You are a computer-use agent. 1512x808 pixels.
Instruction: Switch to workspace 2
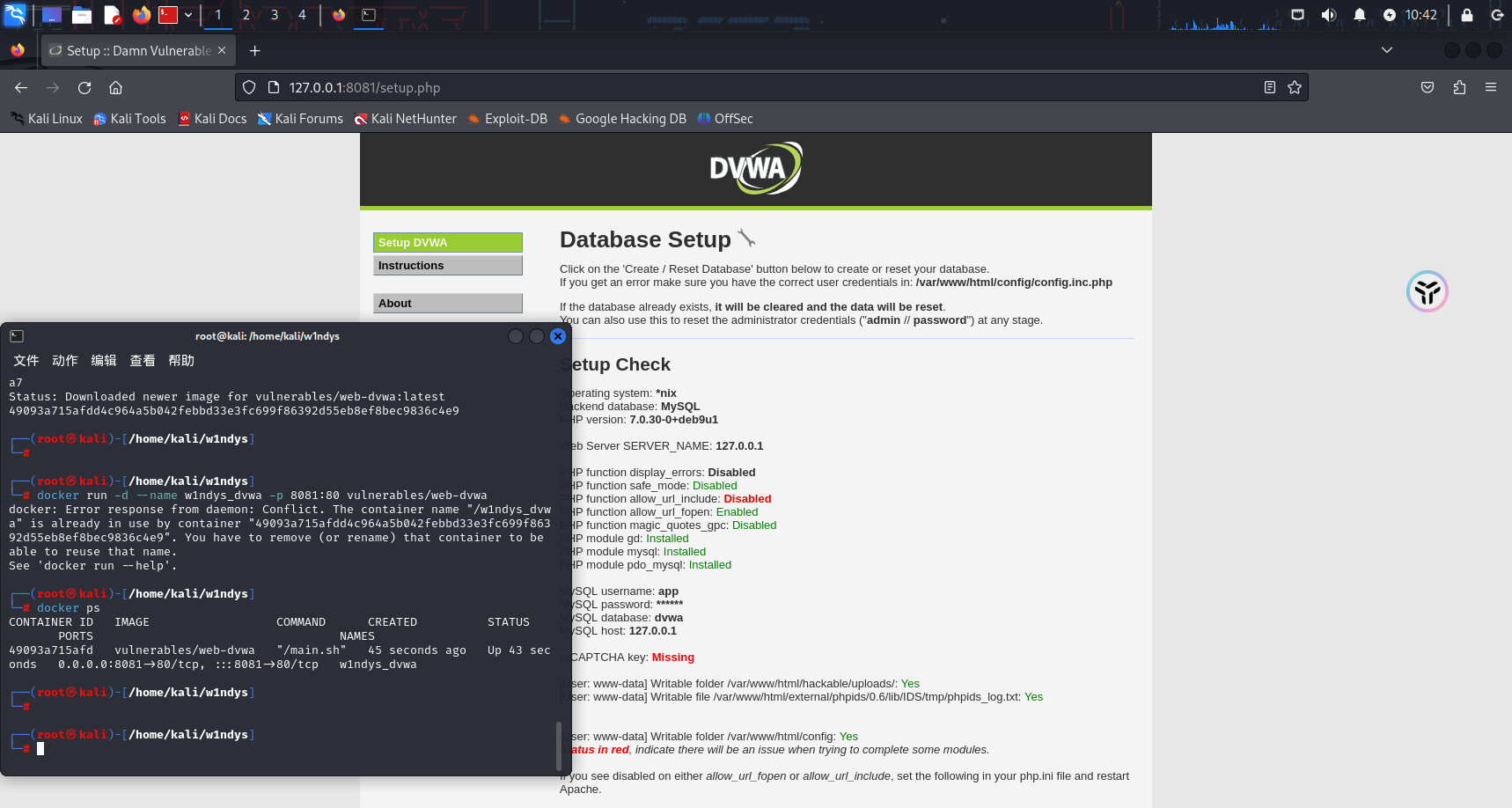pyautogui.click(x=246, y=15)
